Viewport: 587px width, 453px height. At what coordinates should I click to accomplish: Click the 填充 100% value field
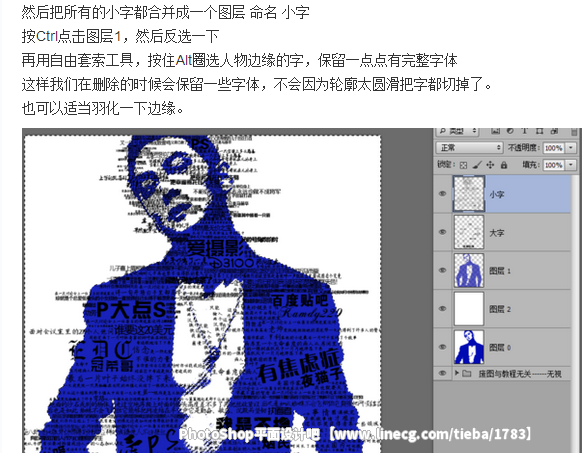point(554,165)
